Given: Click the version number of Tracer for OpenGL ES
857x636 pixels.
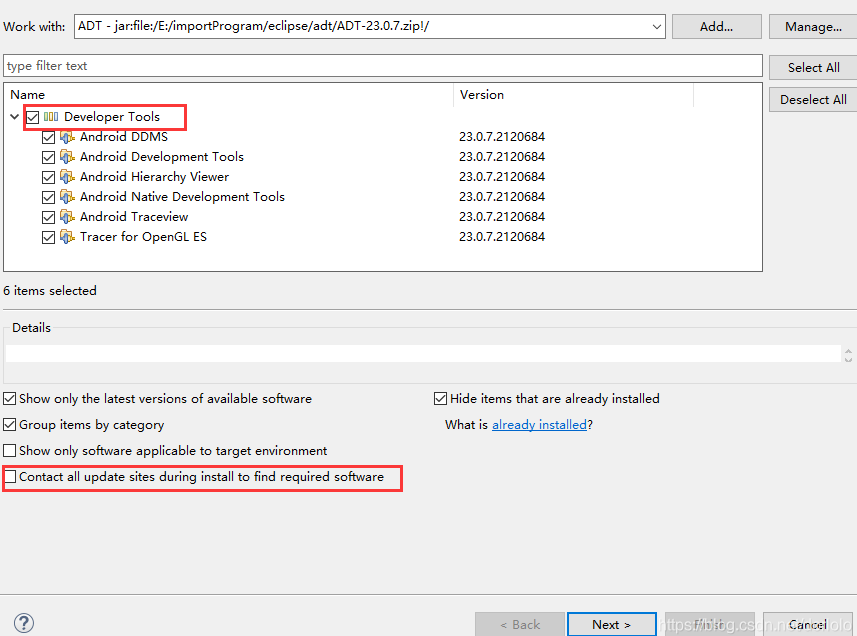Looking at the screenshot, I should 502,237.
